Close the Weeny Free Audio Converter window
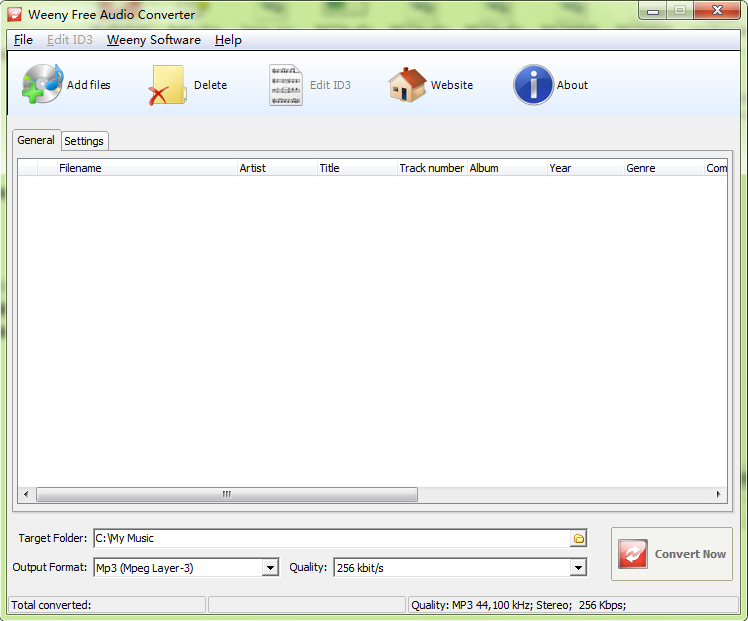The height and width of the screenshot is (621, 748). click(x=717, y=10)
